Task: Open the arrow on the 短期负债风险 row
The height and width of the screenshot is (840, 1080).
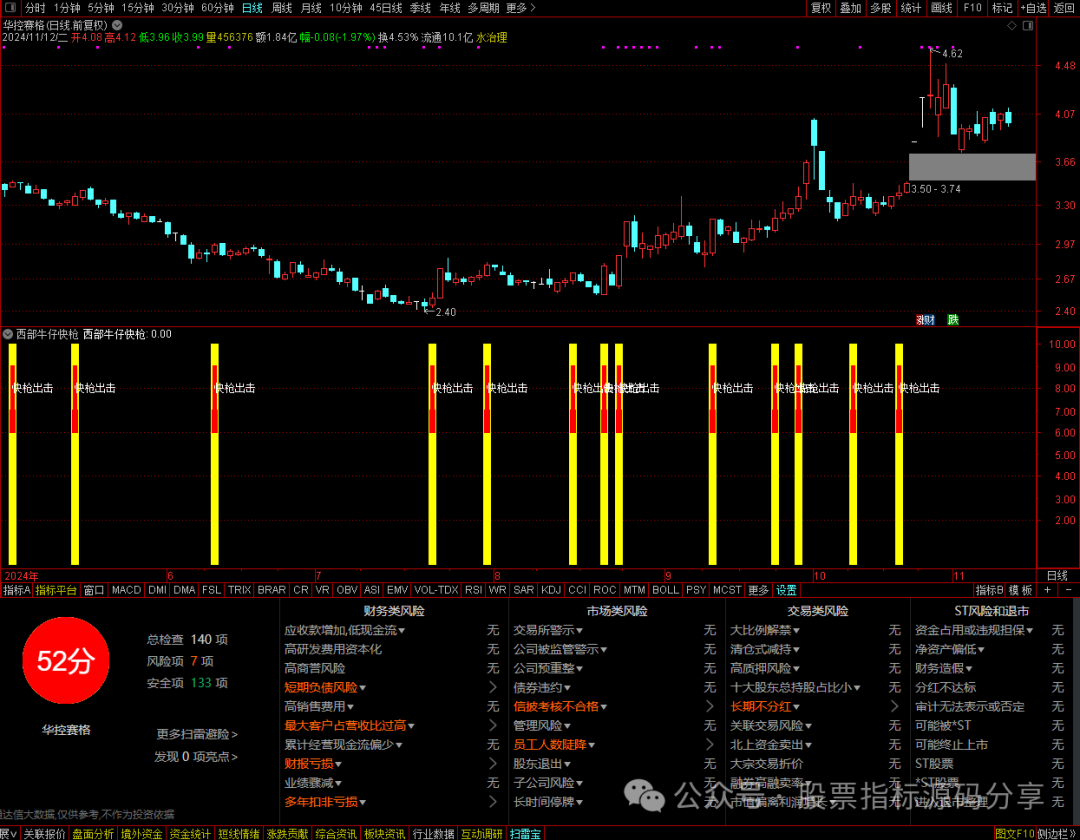Action: [492, 687]
